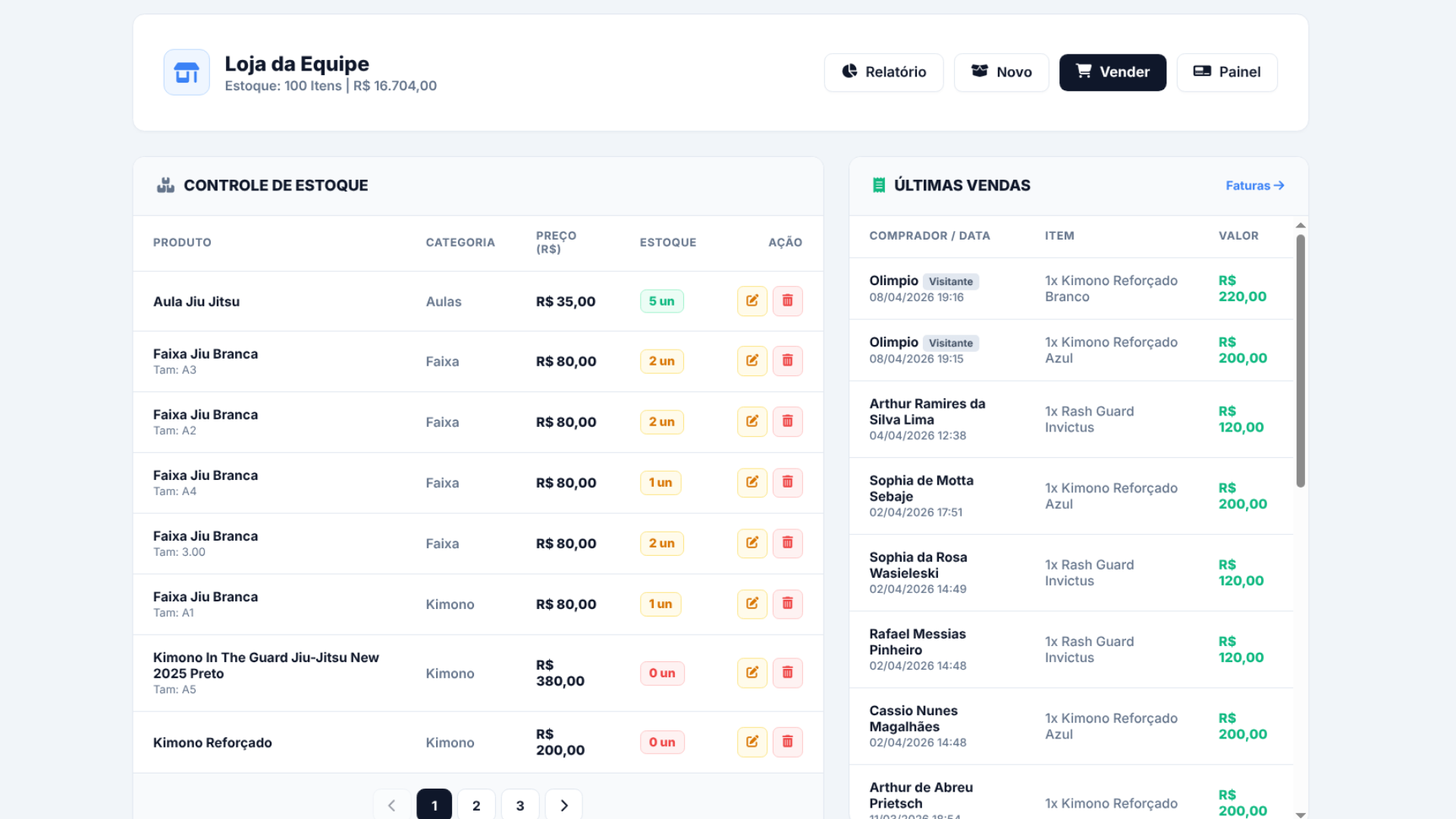
Task: Open the Relatório report
Action: 884,72
